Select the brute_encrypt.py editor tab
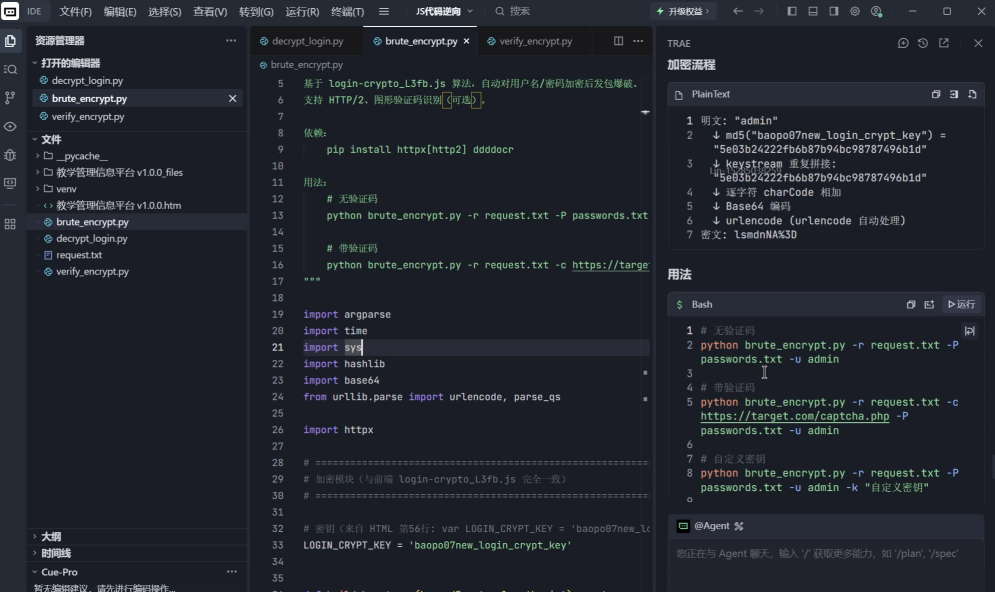This screenshot has width=995, height=592. point(419,41)
